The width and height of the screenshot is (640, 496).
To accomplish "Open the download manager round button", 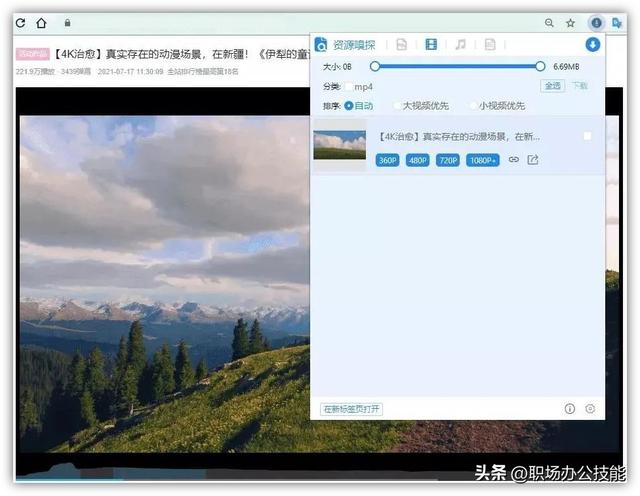I will (593, 44).
